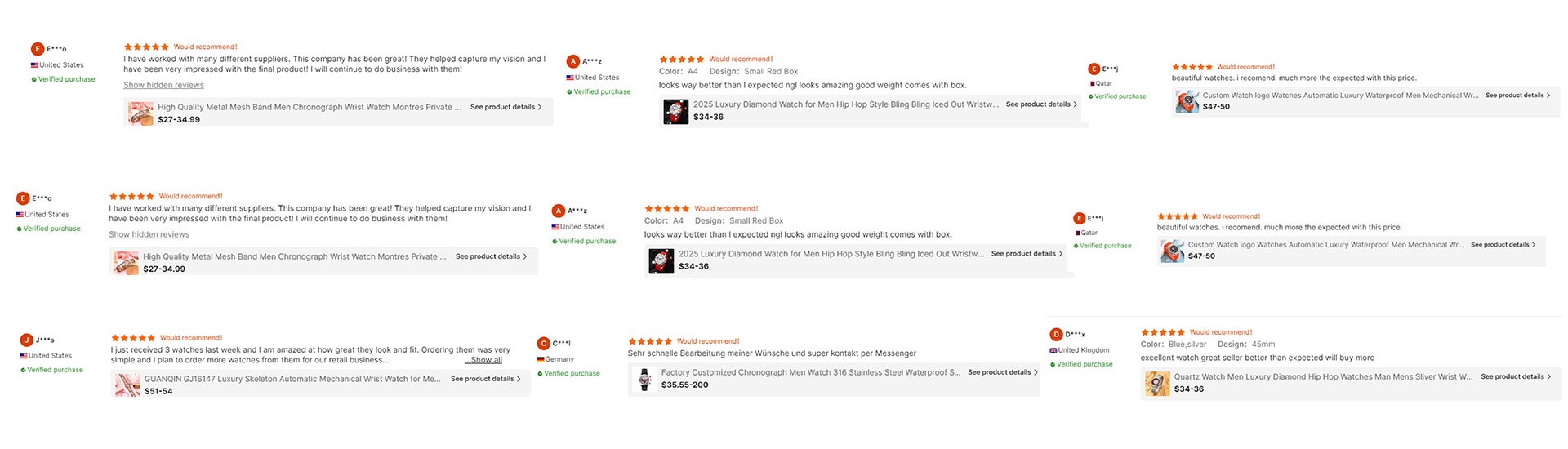Click the Factory Customized Chronograph Men Watch title
The height and width of the screenshot is (449, 1568).
(810, 372)
